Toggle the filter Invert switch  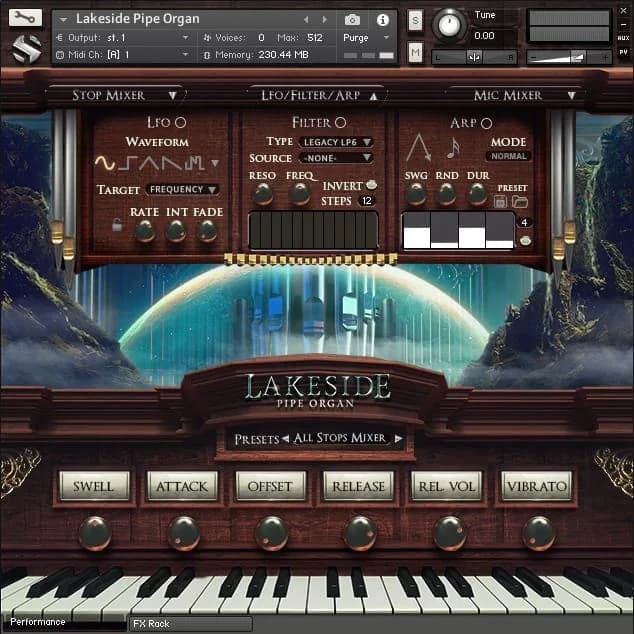pyautogui.click(x=371, y=185)
